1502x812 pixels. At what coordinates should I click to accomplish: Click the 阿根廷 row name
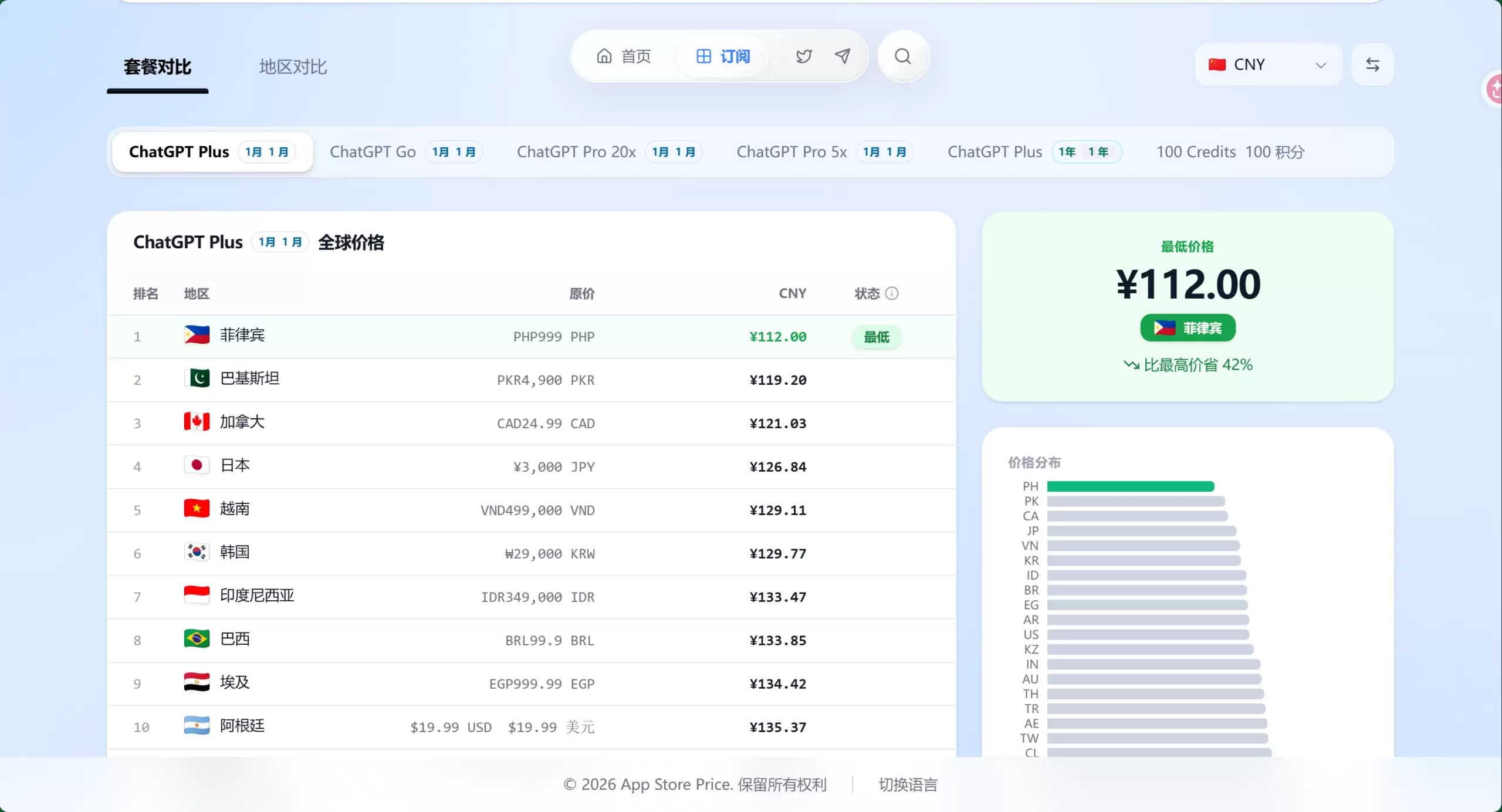(x=242, y=726)
